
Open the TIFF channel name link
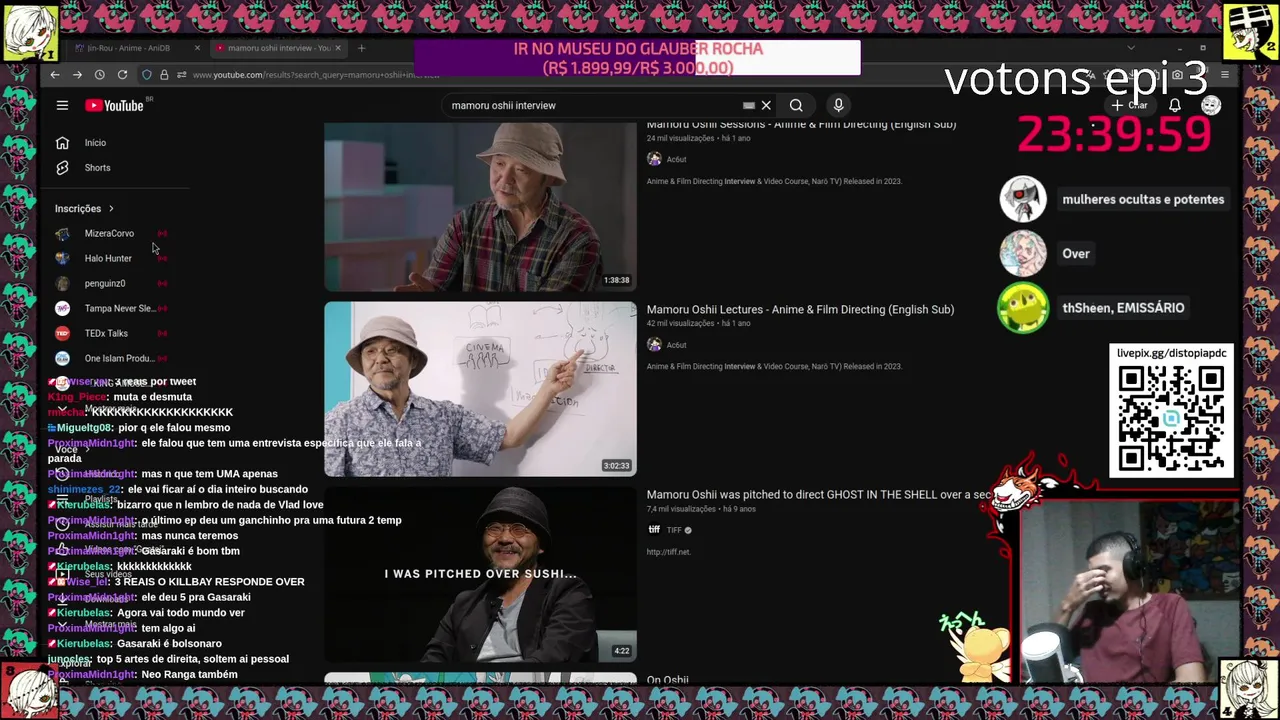click(674, 530)
